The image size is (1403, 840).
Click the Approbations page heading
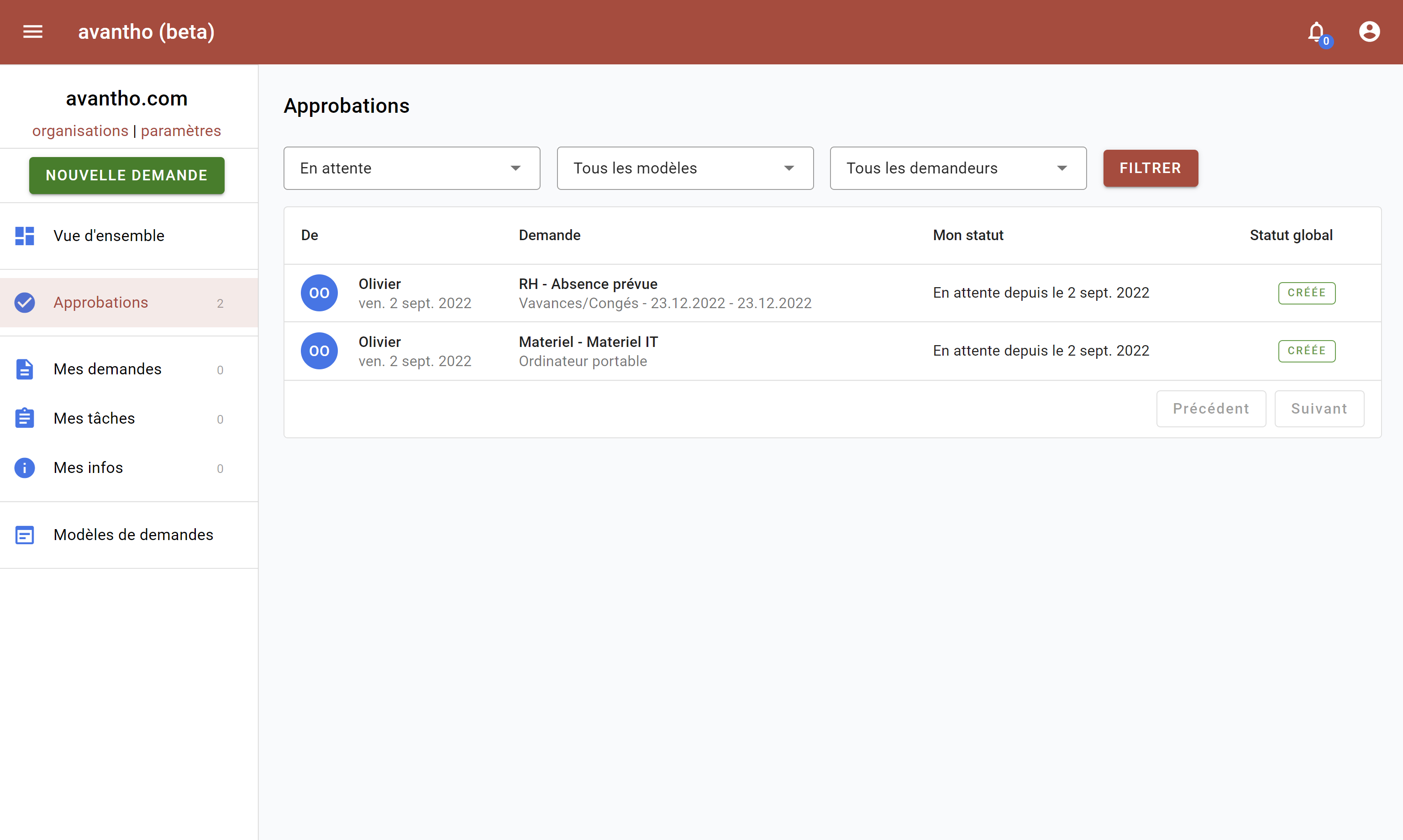347,106
